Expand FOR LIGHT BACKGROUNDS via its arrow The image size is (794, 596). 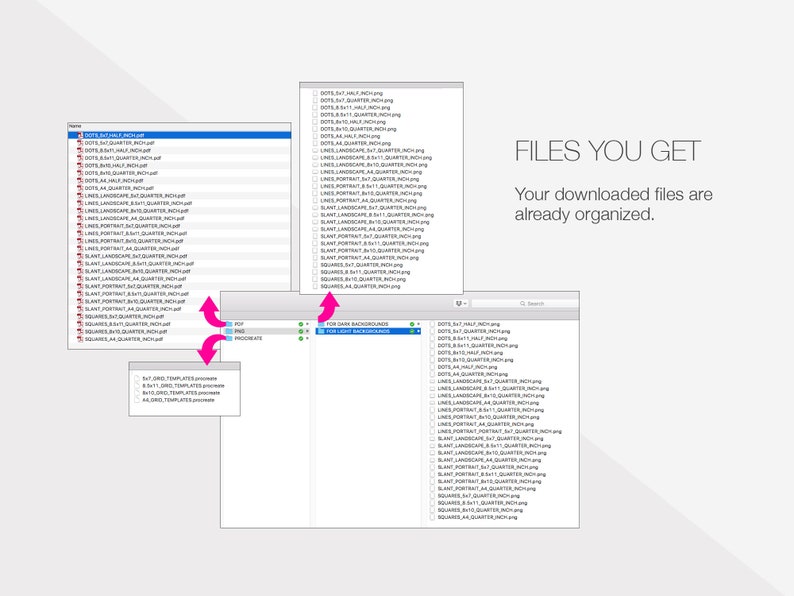[418, 331]
